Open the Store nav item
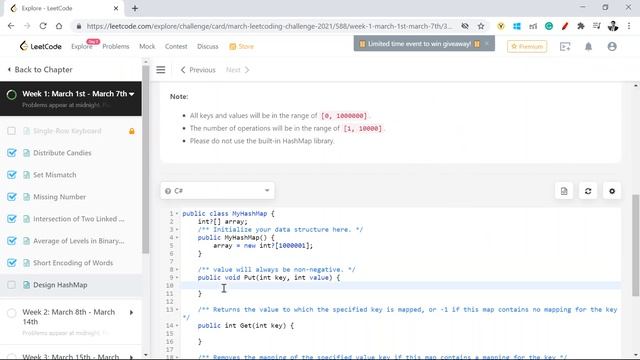The height and width of the screenshot is (360, 640). tap(242, 47)
